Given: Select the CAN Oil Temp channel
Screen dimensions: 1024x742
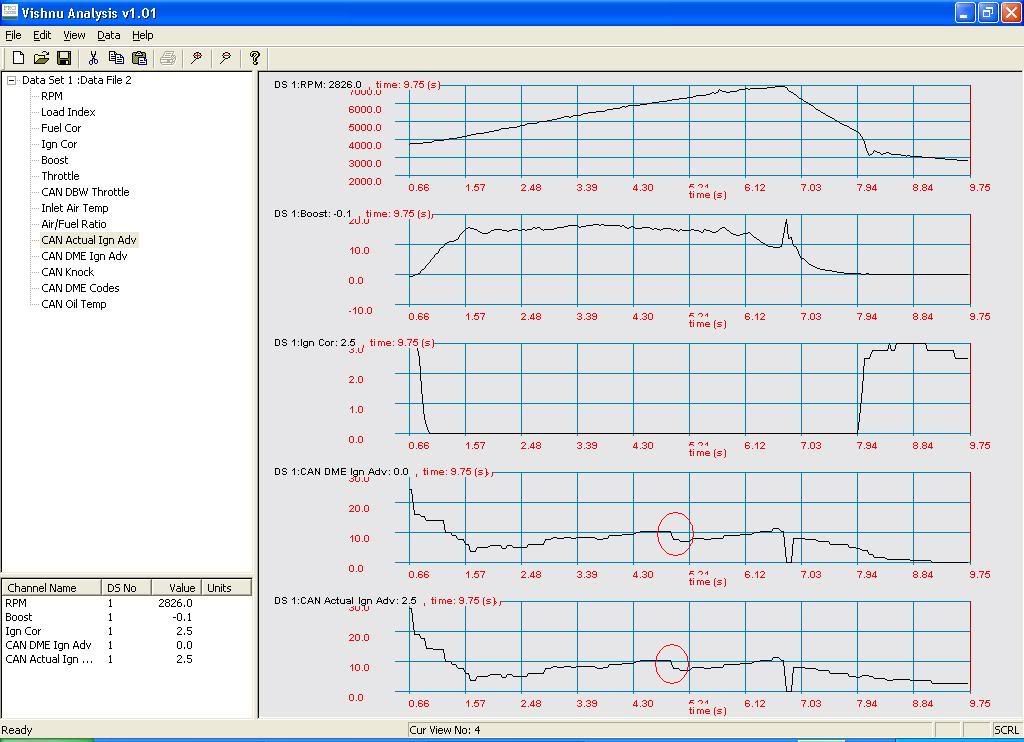Looking at the screenshot, I should (74, 304).
